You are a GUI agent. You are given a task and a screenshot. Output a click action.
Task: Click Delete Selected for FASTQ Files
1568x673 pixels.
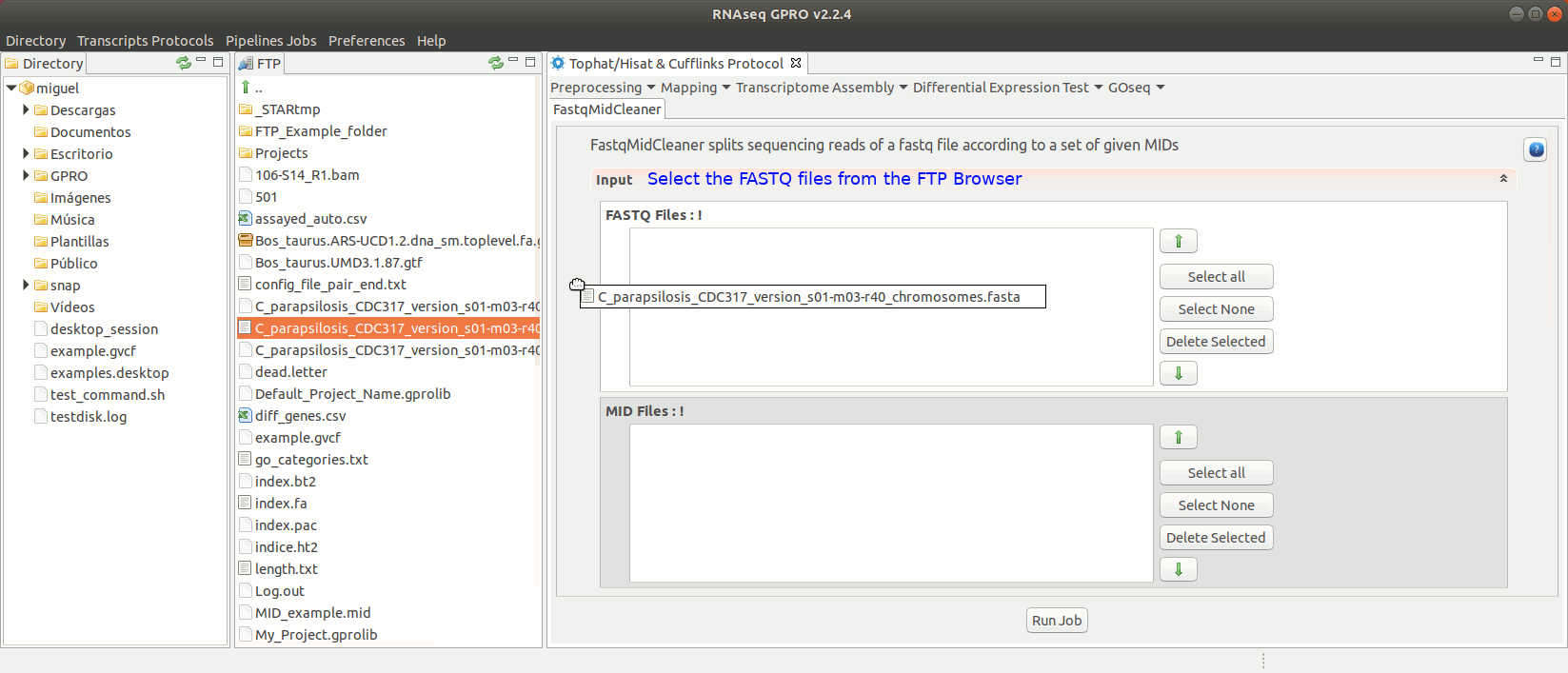(1216, 342)
